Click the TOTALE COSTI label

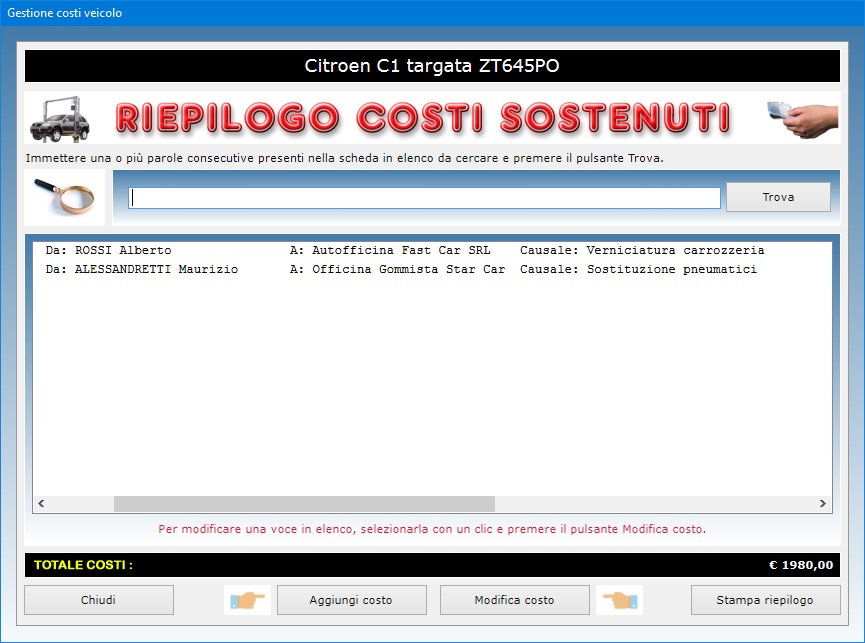coord(83,565)
